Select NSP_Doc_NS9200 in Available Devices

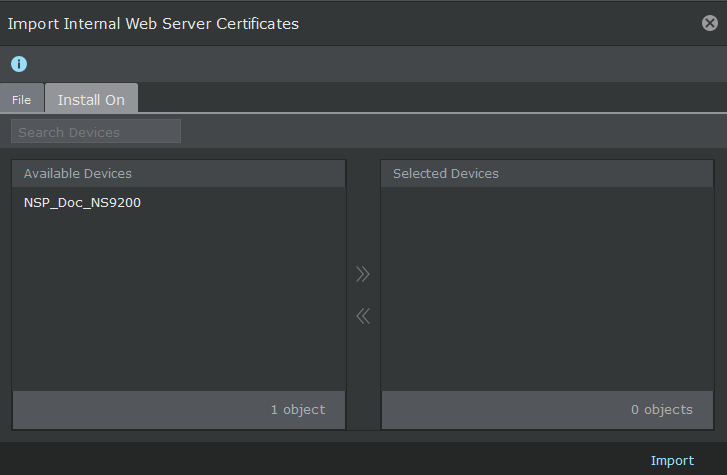(x=179, y=203)
